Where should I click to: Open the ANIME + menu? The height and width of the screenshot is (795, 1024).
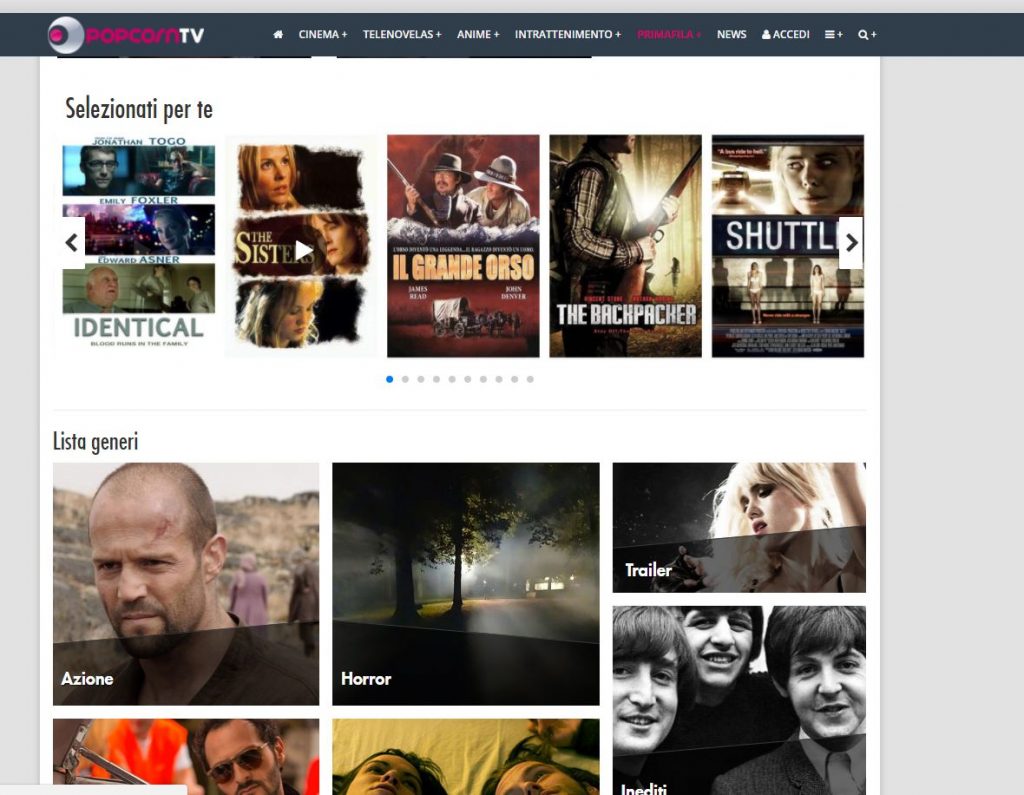click(478, 35)
